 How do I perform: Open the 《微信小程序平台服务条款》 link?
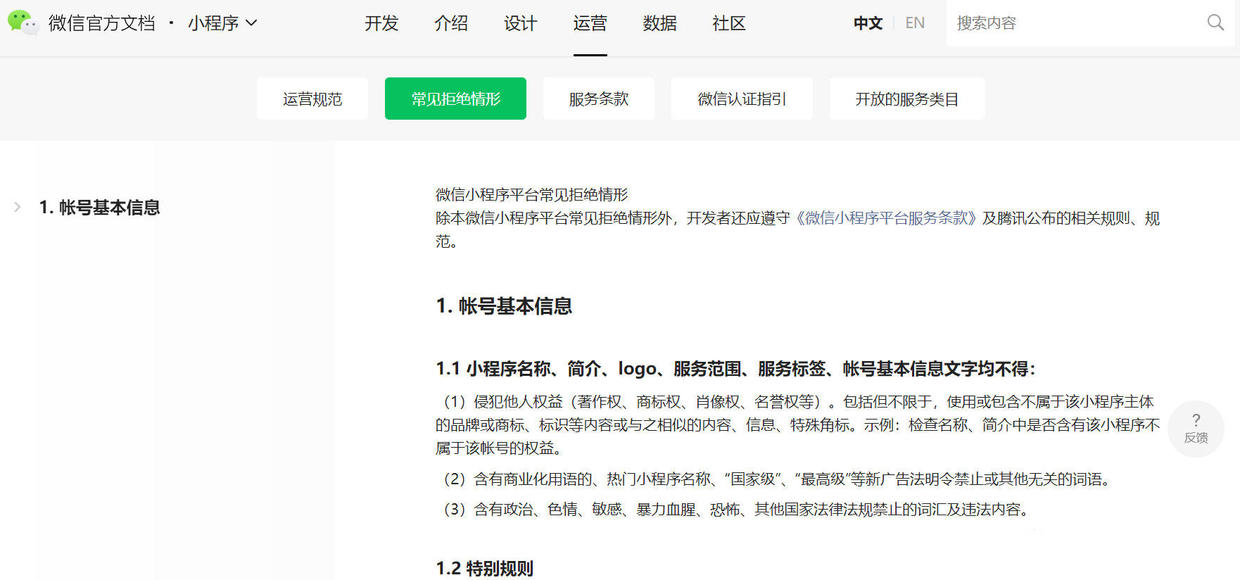pyautogui.click(x=885, y=218)
